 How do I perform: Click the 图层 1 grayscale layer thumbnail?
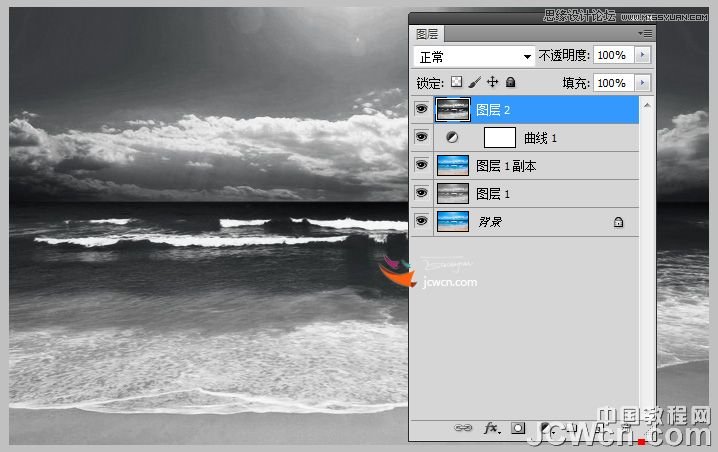453,193
